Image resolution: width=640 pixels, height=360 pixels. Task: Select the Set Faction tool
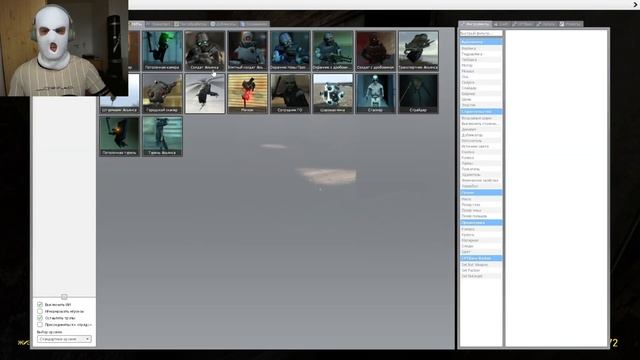pos(481,270)
